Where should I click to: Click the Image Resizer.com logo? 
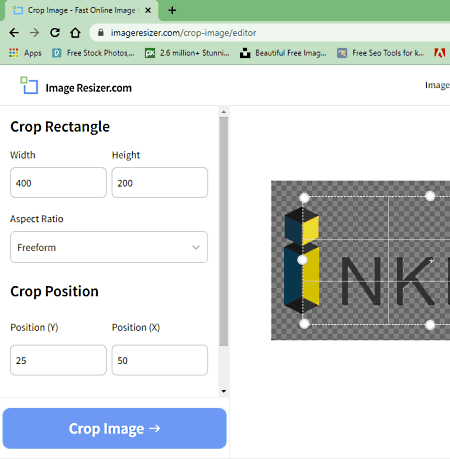tap(29, 85)
